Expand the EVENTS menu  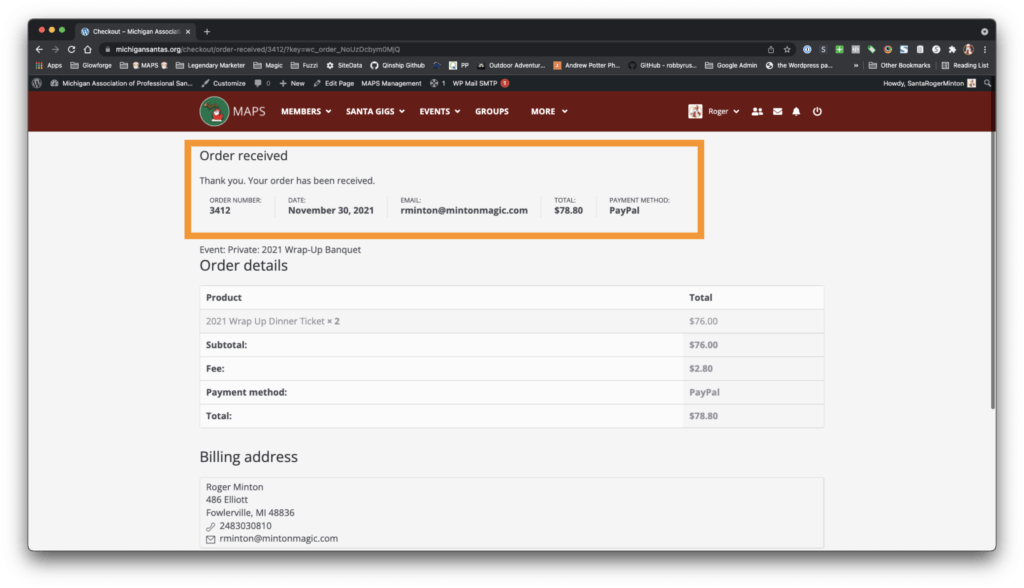pyautogui.click(x=440, y=112)
